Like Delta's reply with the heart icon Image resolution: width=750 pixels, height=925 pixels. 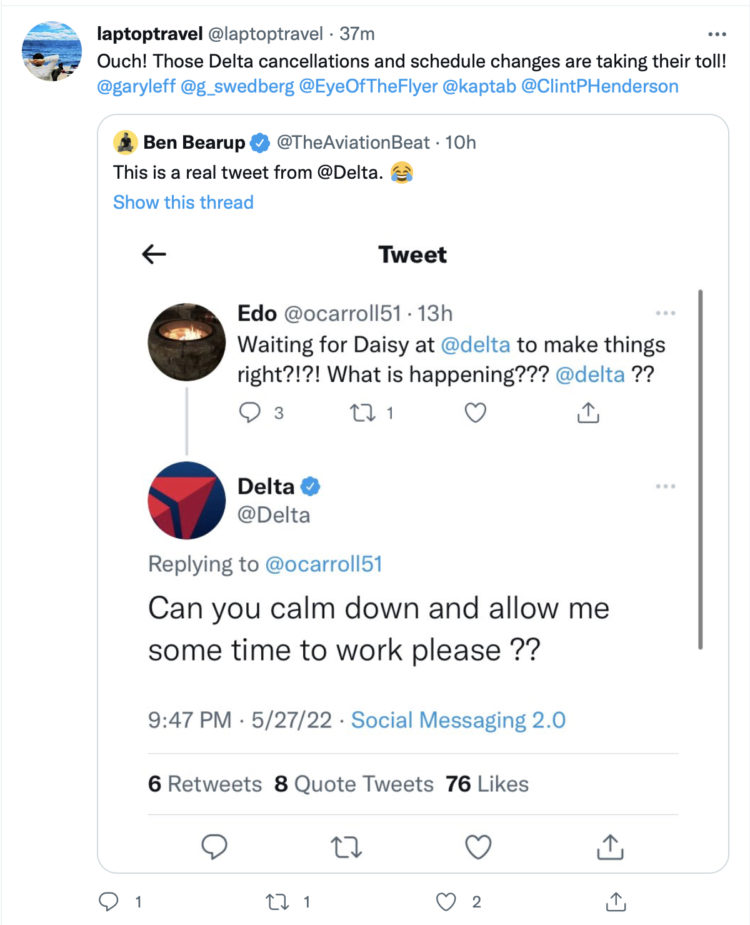[478, 846]
